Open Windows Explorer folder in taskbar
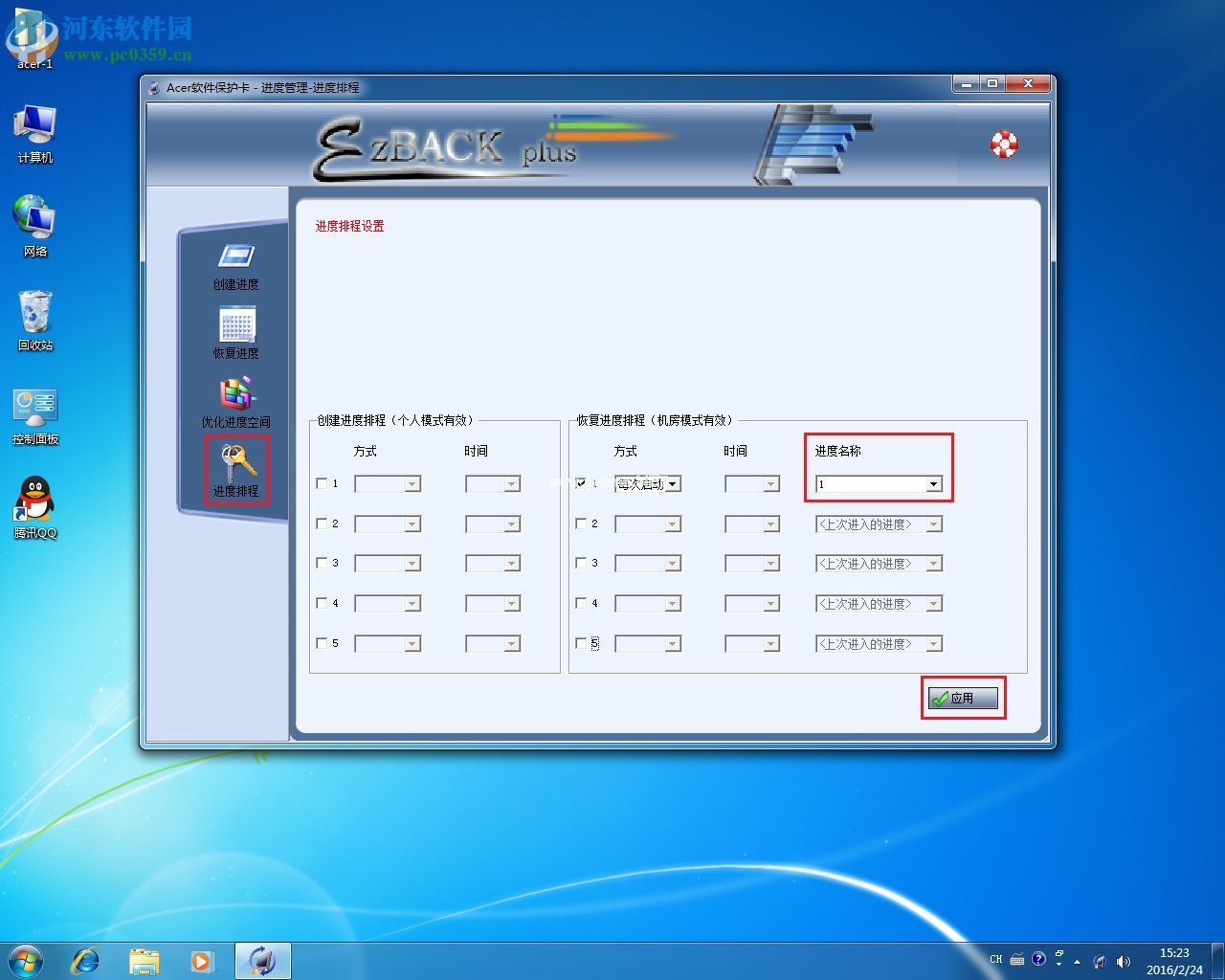The image size is (1225, 980). [x=144, y=960]
